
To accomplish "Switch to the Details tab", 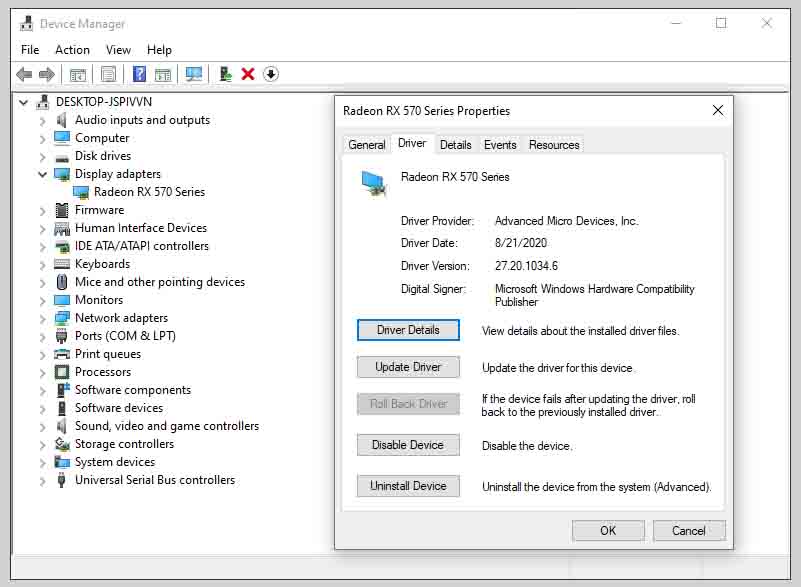I will [x=456, y=144].
